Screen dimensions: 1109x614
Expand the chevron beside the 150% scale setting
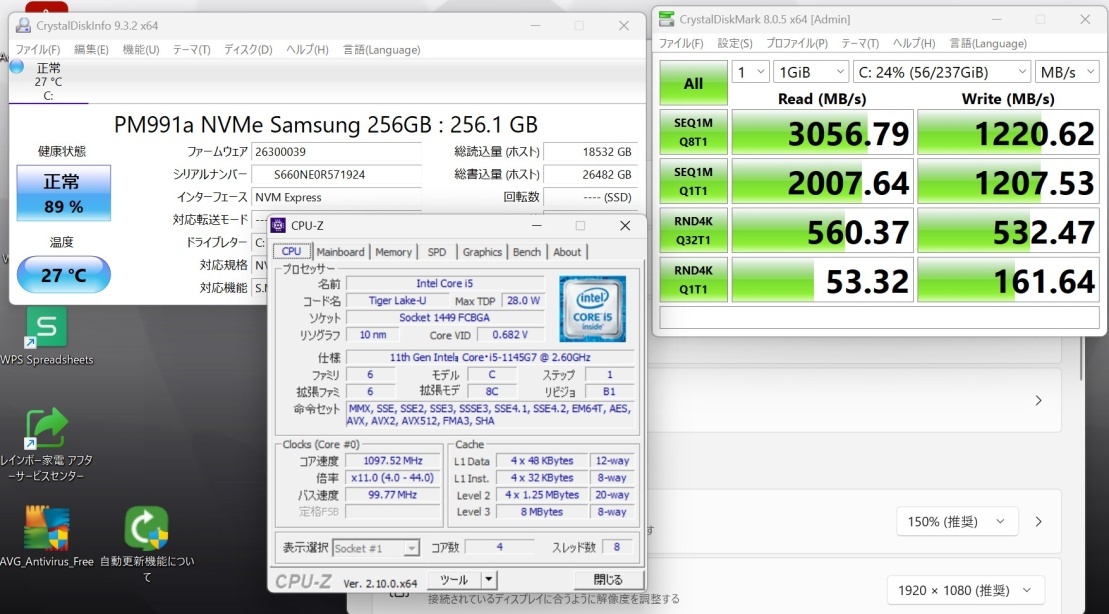1038,521
